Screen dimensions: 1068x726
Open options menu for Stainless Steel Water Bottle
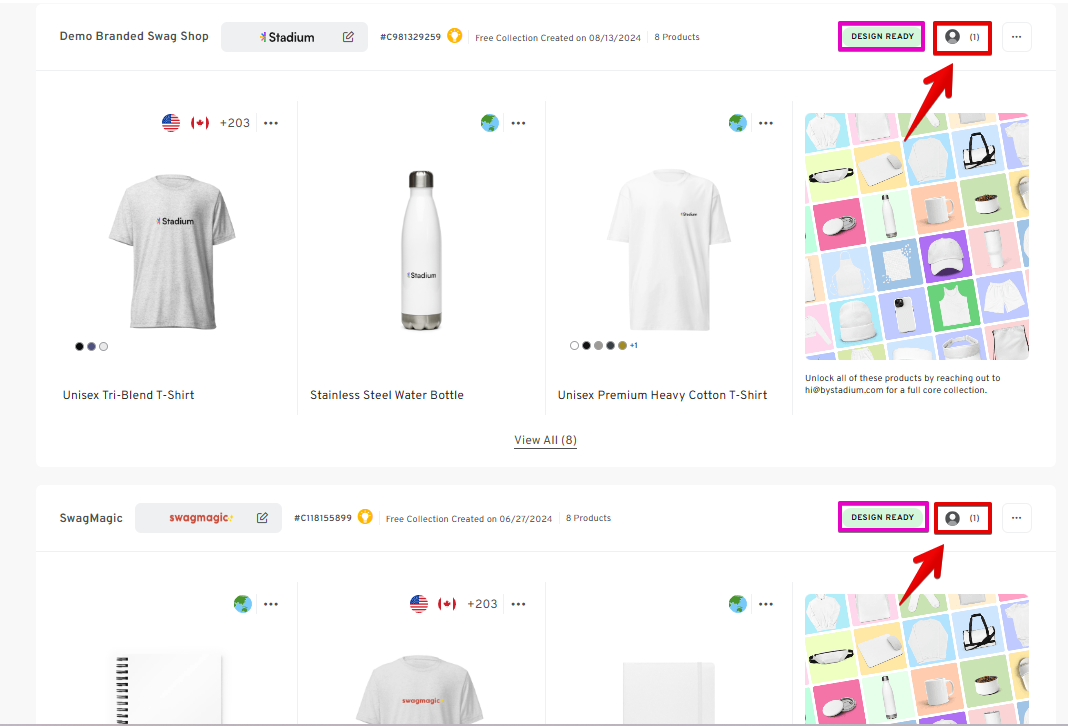(x=518, y=123)
